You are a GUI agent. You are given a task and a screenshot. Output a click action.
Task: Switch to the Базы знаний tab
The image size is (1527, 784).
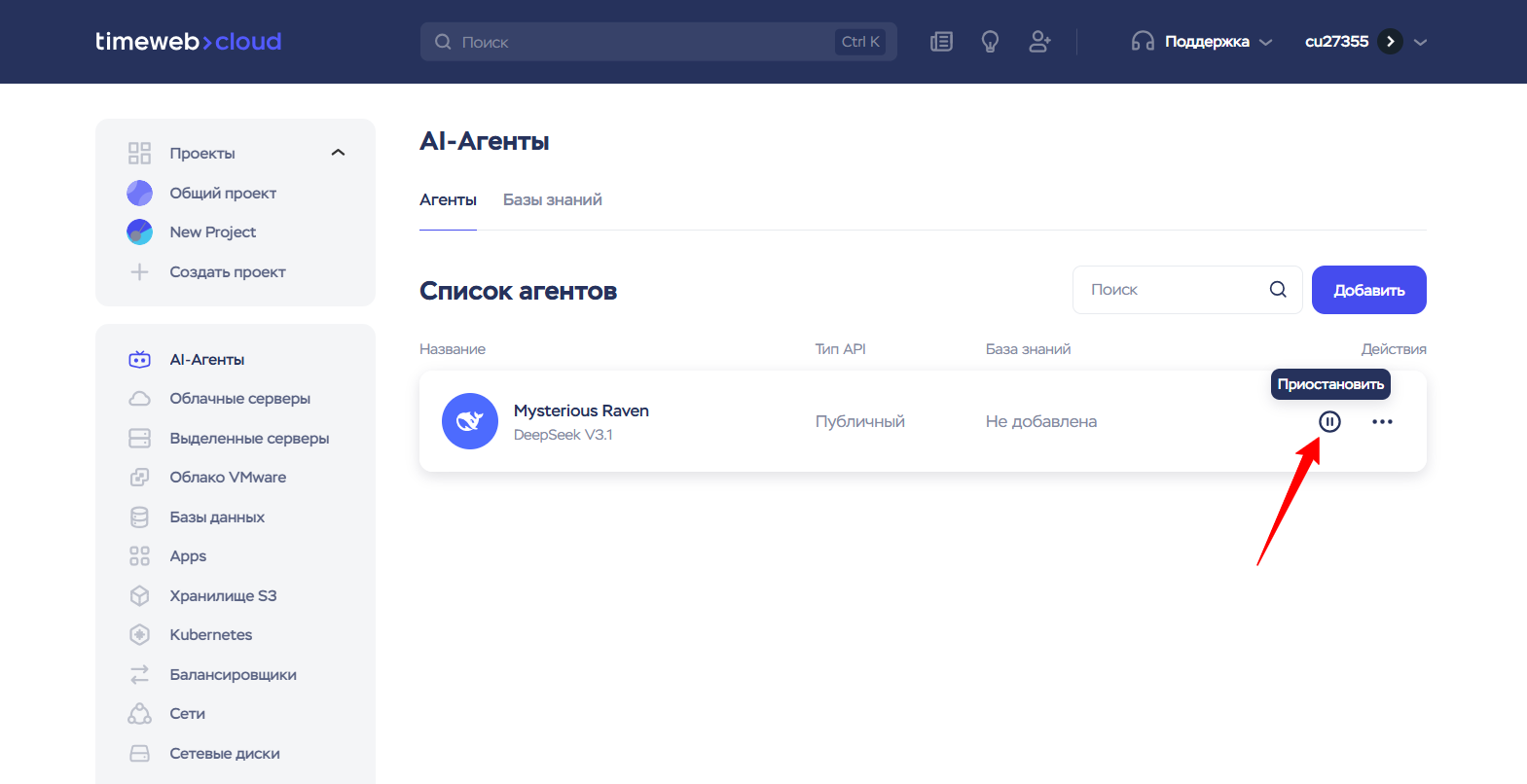(x=552, y=199)
